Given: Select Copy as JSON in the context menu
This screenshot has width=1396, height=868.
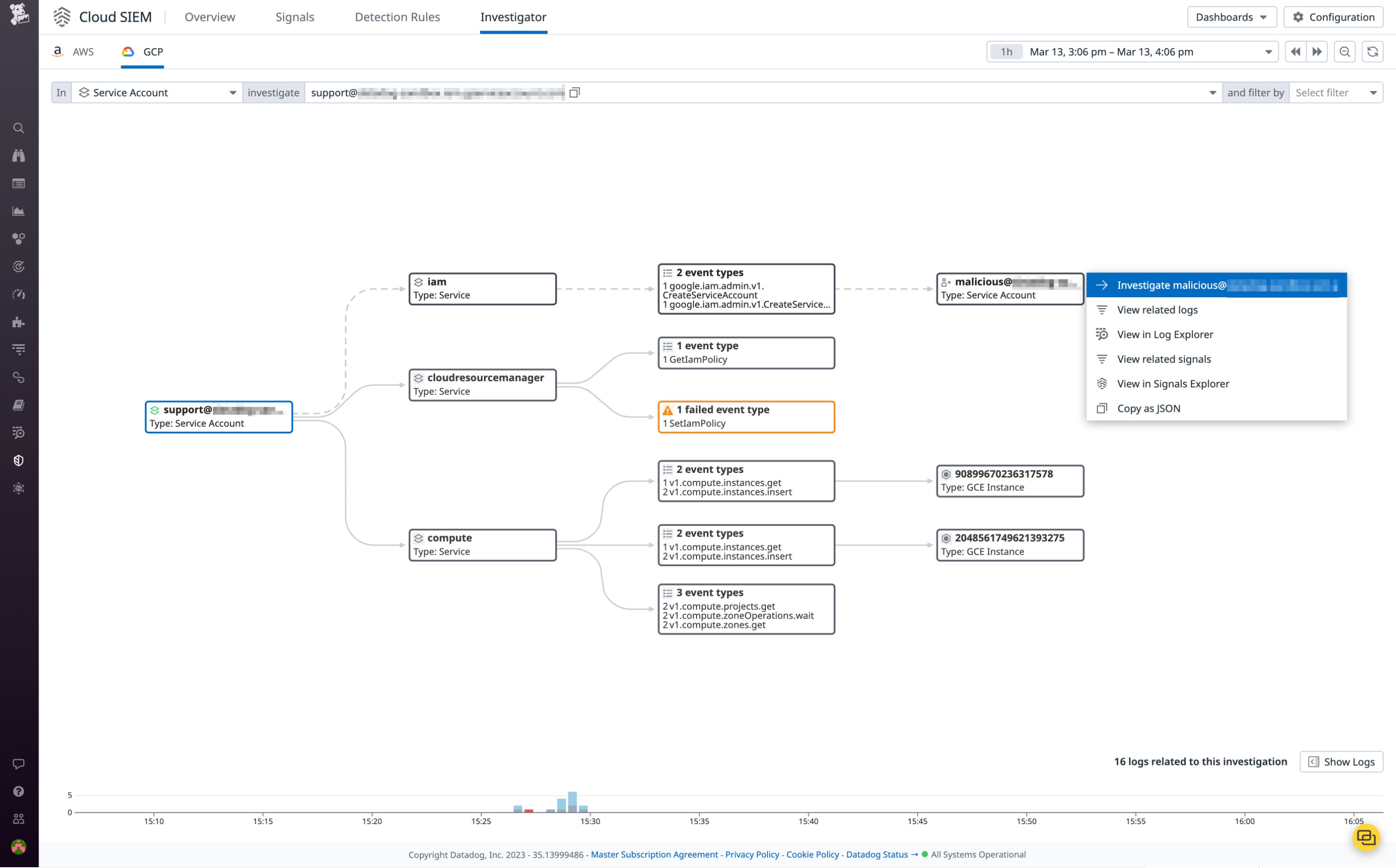Looking at the screenshot, I should (x=1148, y=408).
